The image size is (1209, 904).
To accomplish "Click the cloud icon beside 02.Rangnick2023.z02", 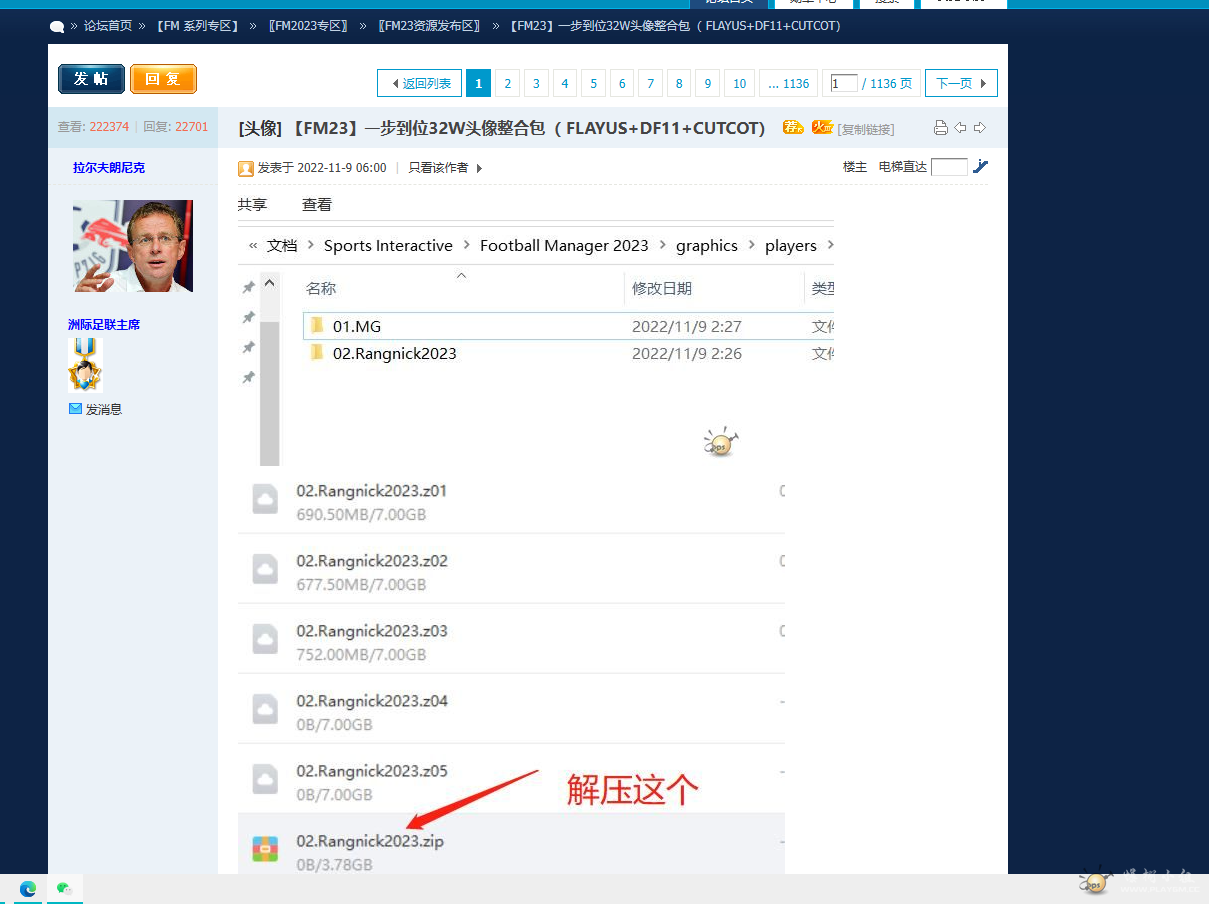I will [265, 569].
